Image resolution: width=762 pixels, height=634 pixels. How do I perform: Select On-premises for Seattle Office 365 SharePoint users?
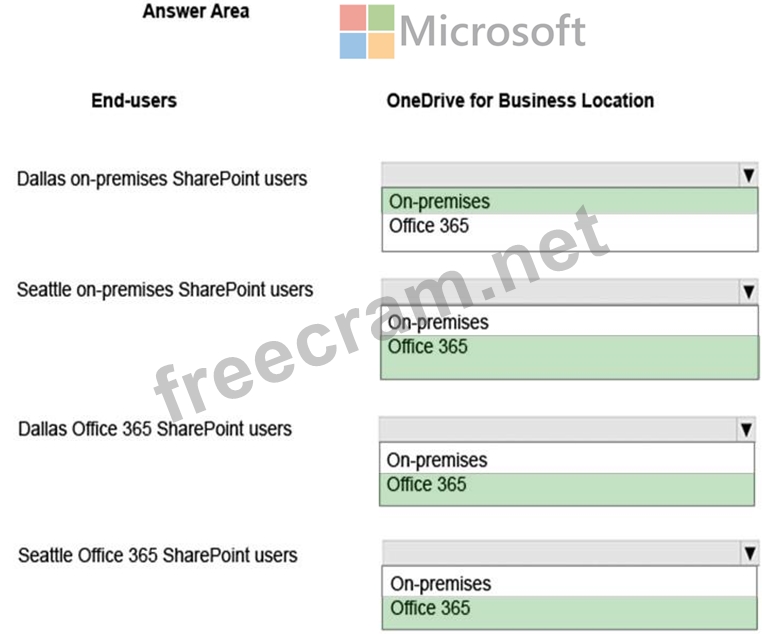click(570, 583)
